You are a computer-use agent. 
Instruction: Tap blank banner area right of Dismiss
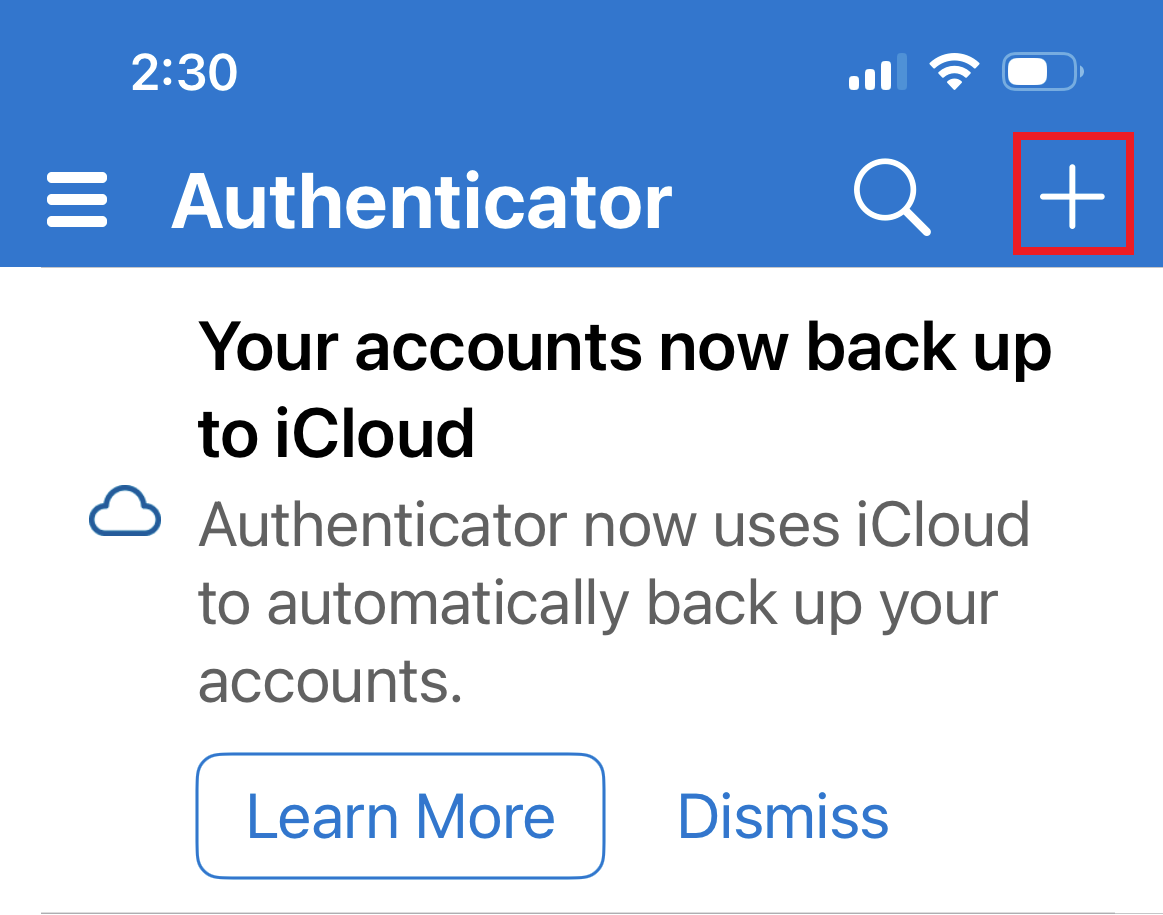(x=1020, y=816)
